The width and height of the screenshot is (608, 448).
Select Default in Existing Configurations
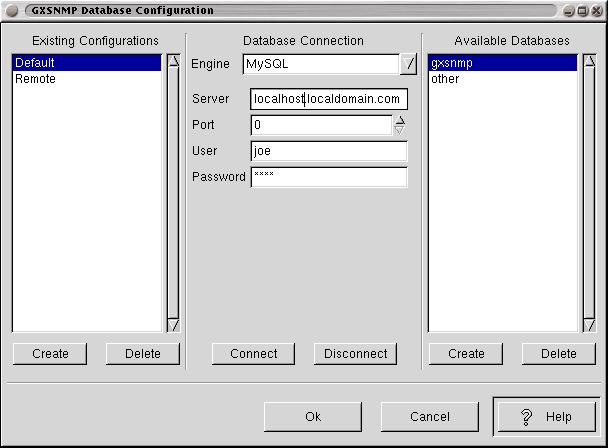pos(86,63)
